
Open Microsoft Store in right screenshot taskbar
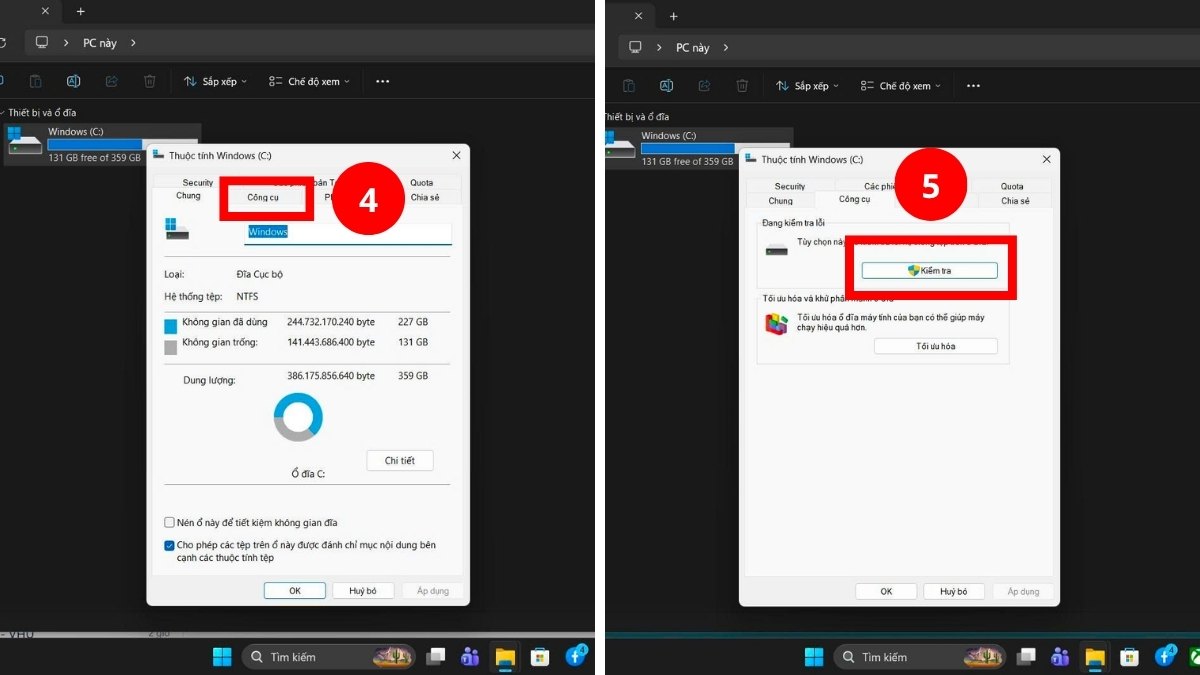point(1130,656)
